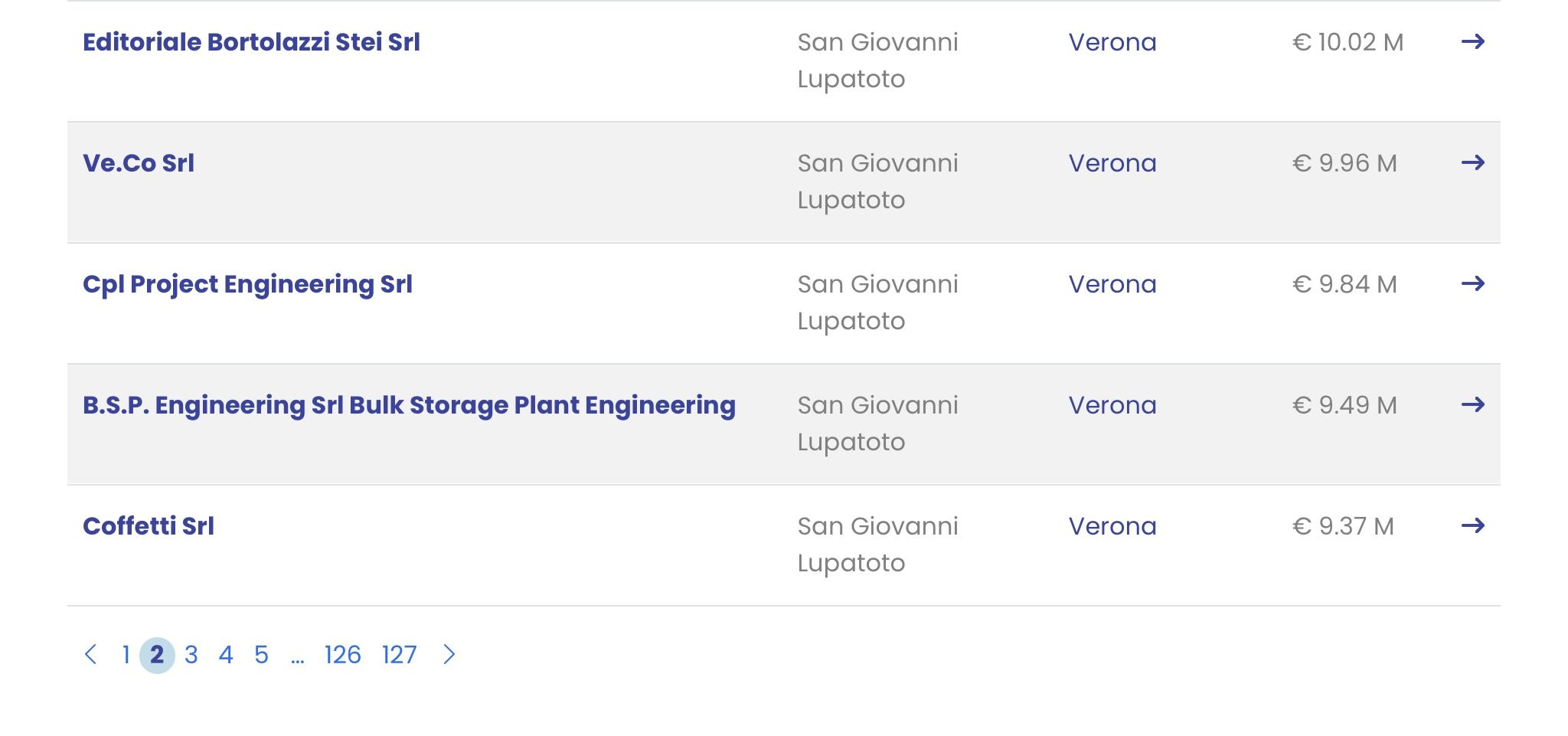Open arrow icon for B.S.P. Engineering row
1568x736 pixels.
(1472, 404)
